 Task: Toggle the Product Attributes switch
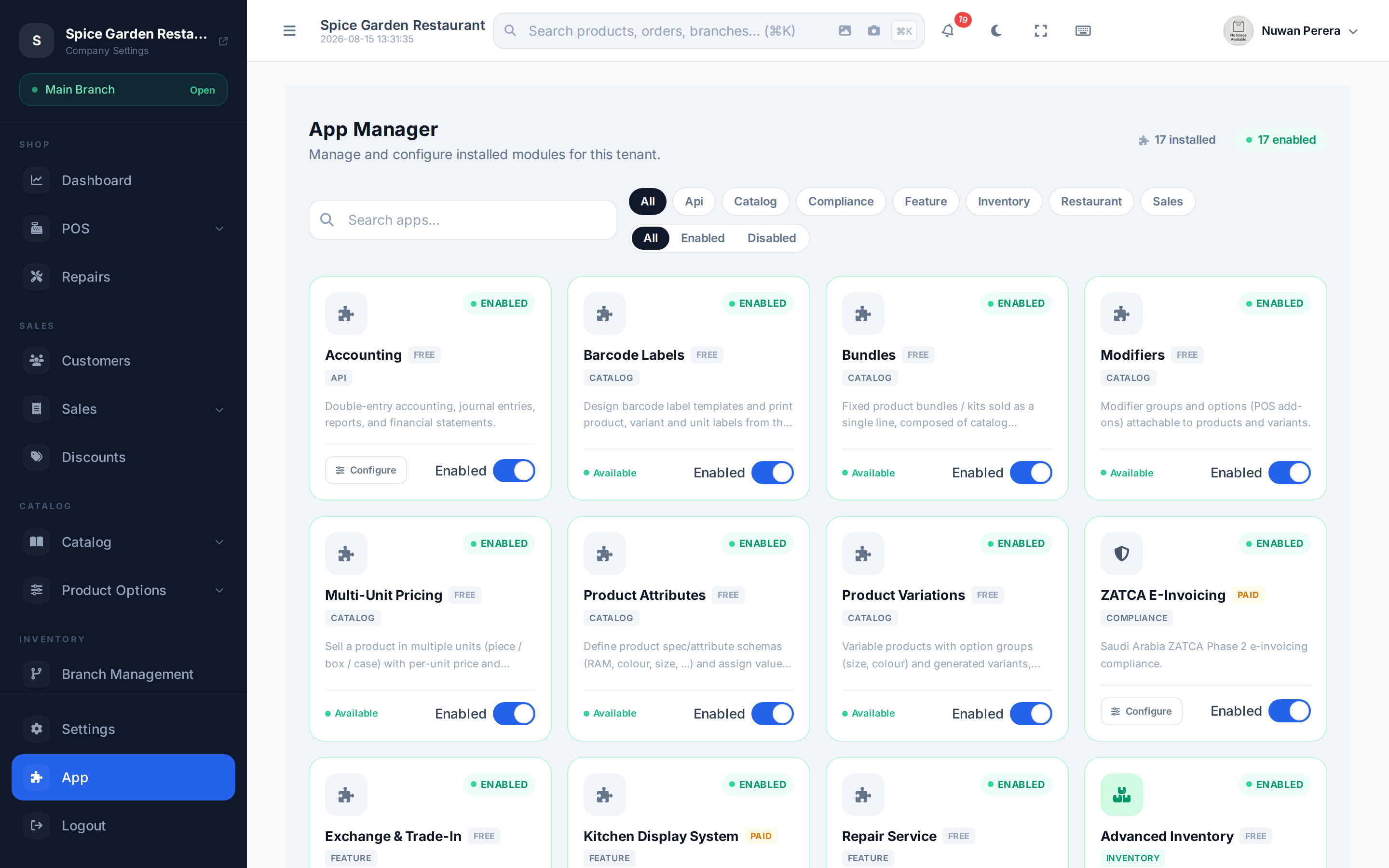pos(772,714)
